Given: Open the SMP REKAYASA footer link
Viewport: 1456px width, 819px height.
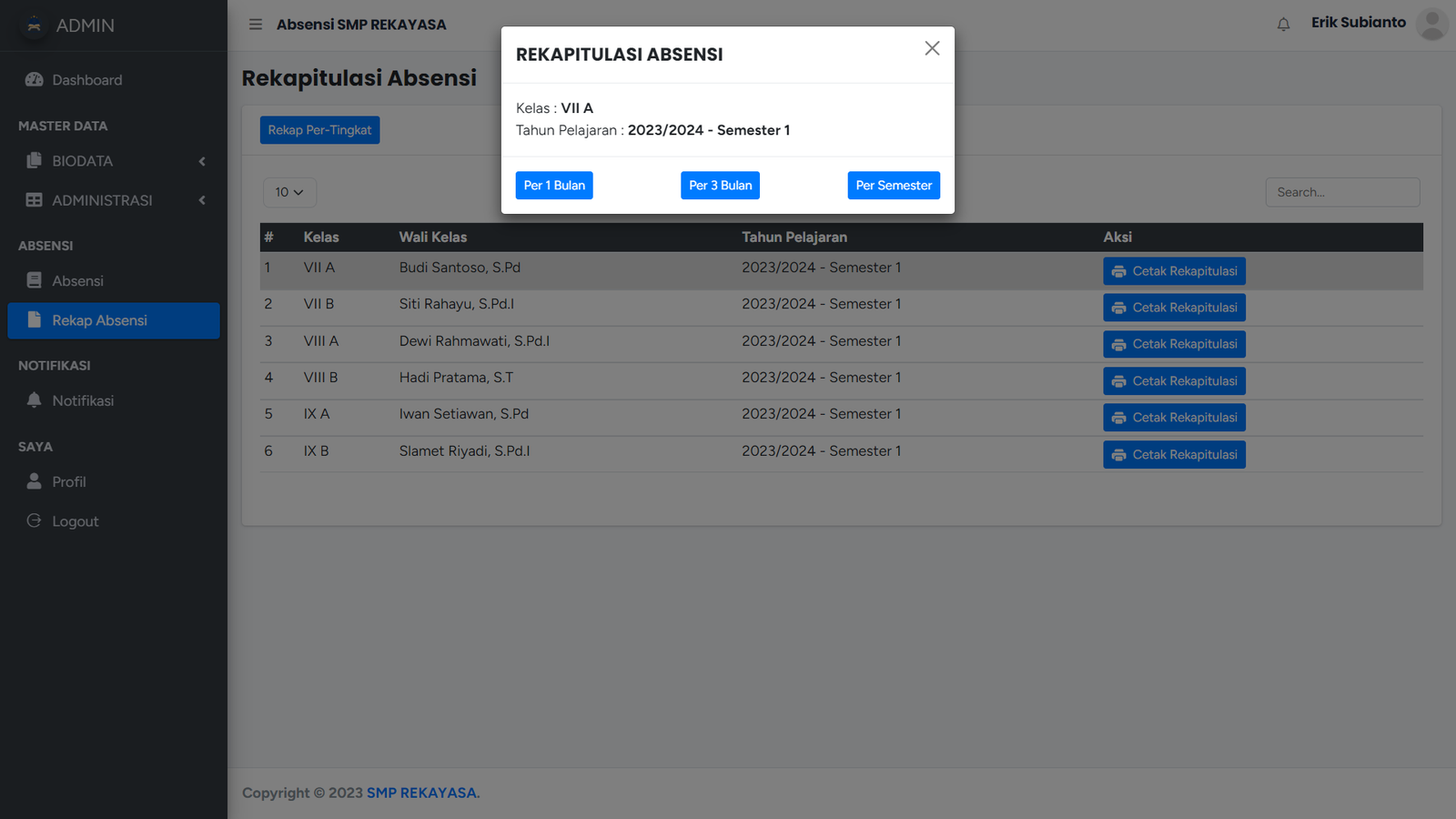Looking at the screenshot, I should coord(421,793).
